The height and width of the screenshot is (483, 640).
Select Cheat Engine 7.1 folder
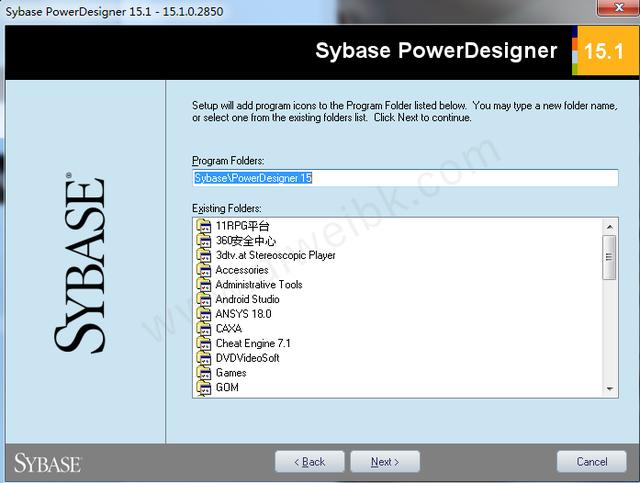(253, 343)
